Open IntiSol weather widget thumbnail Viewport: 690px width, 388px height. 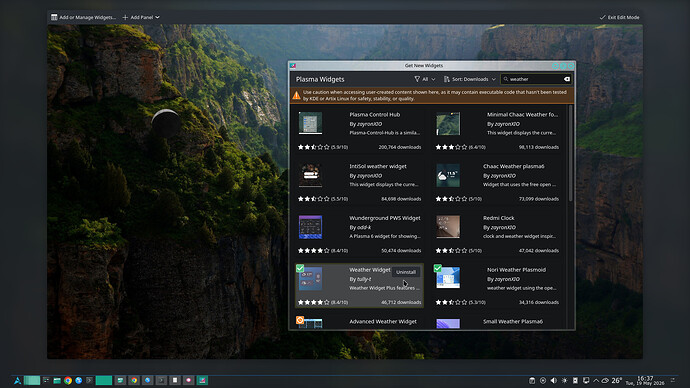310,175
